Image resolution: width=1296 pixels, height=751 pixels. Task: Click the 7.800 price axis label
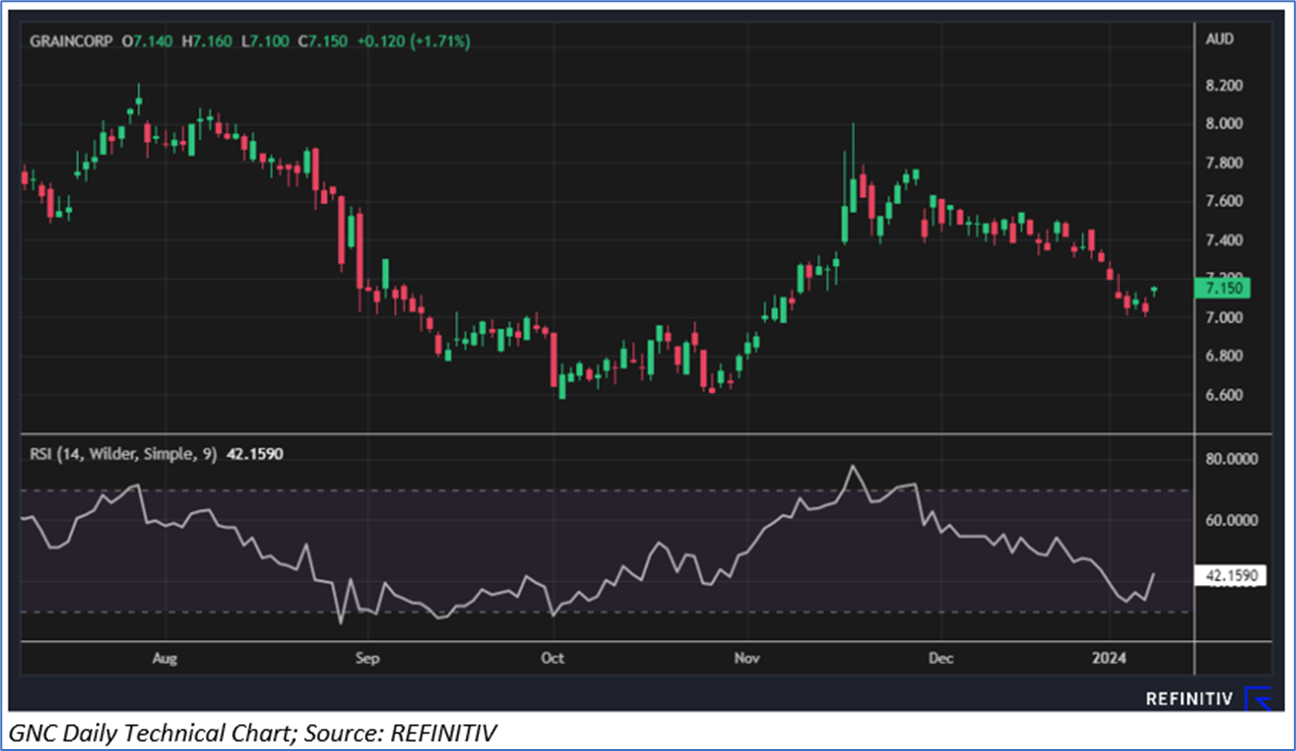pyautogui.click(x=1223, y=163)
